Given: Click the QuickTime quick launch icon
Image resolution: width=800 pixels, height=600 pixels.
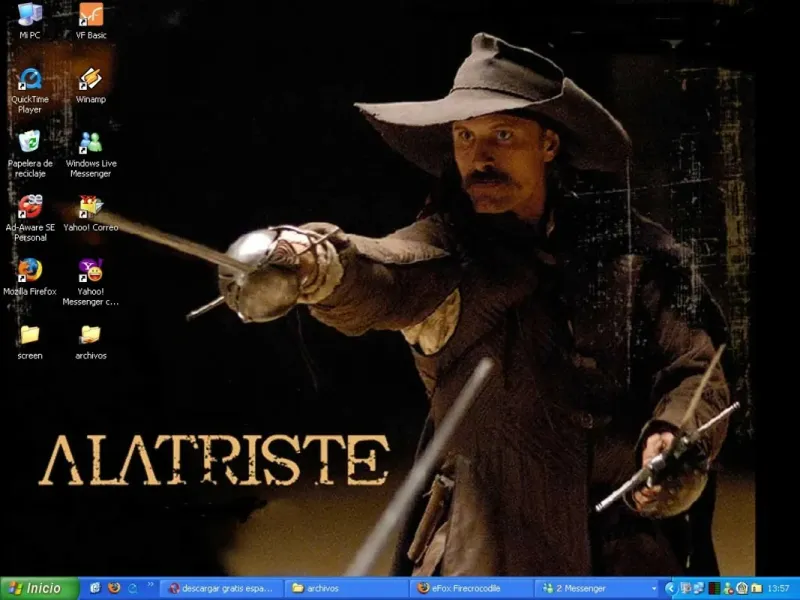Looking at the screenshot, I should pyautogui.click(x=133, y=588).
